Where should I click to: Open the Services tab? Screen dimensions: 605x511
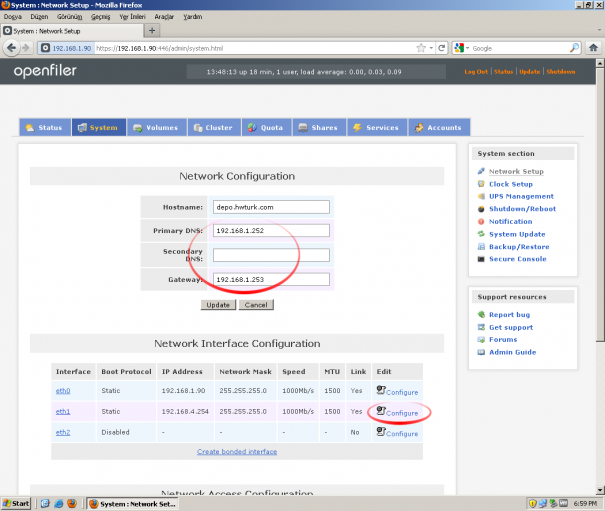377,127
